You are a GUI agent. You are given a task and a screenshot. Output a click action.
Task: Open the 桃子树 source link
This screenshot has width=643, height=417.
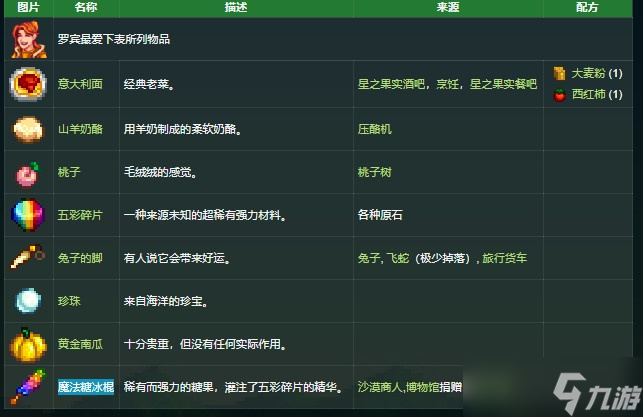tap(374, 172)
